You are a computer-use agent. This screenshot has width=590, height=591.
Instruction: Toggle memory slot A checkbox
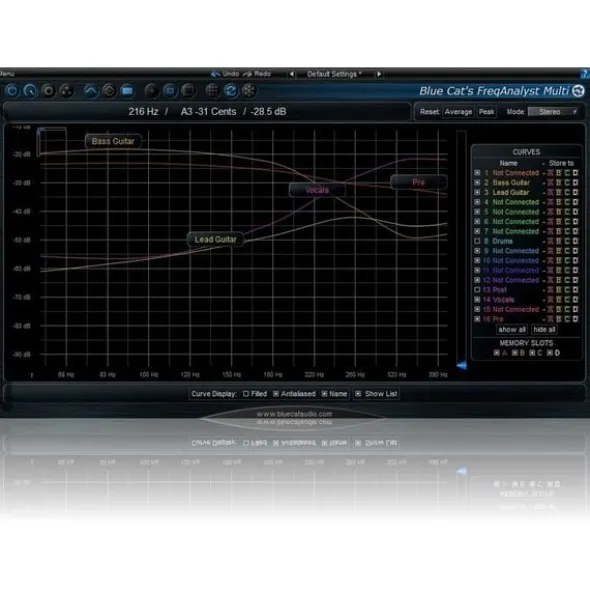coord(497,353)
